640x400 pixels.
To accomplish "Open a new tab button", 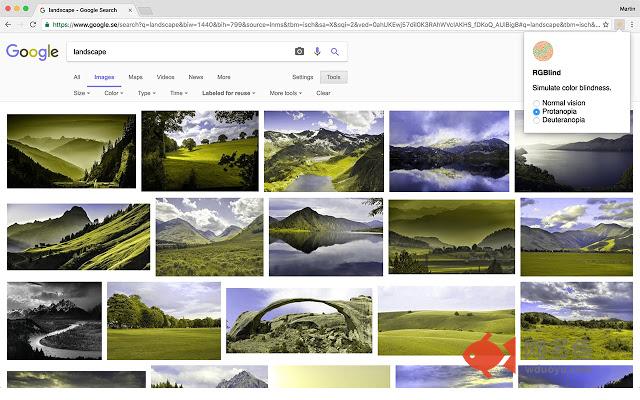I will click(145, 10).
